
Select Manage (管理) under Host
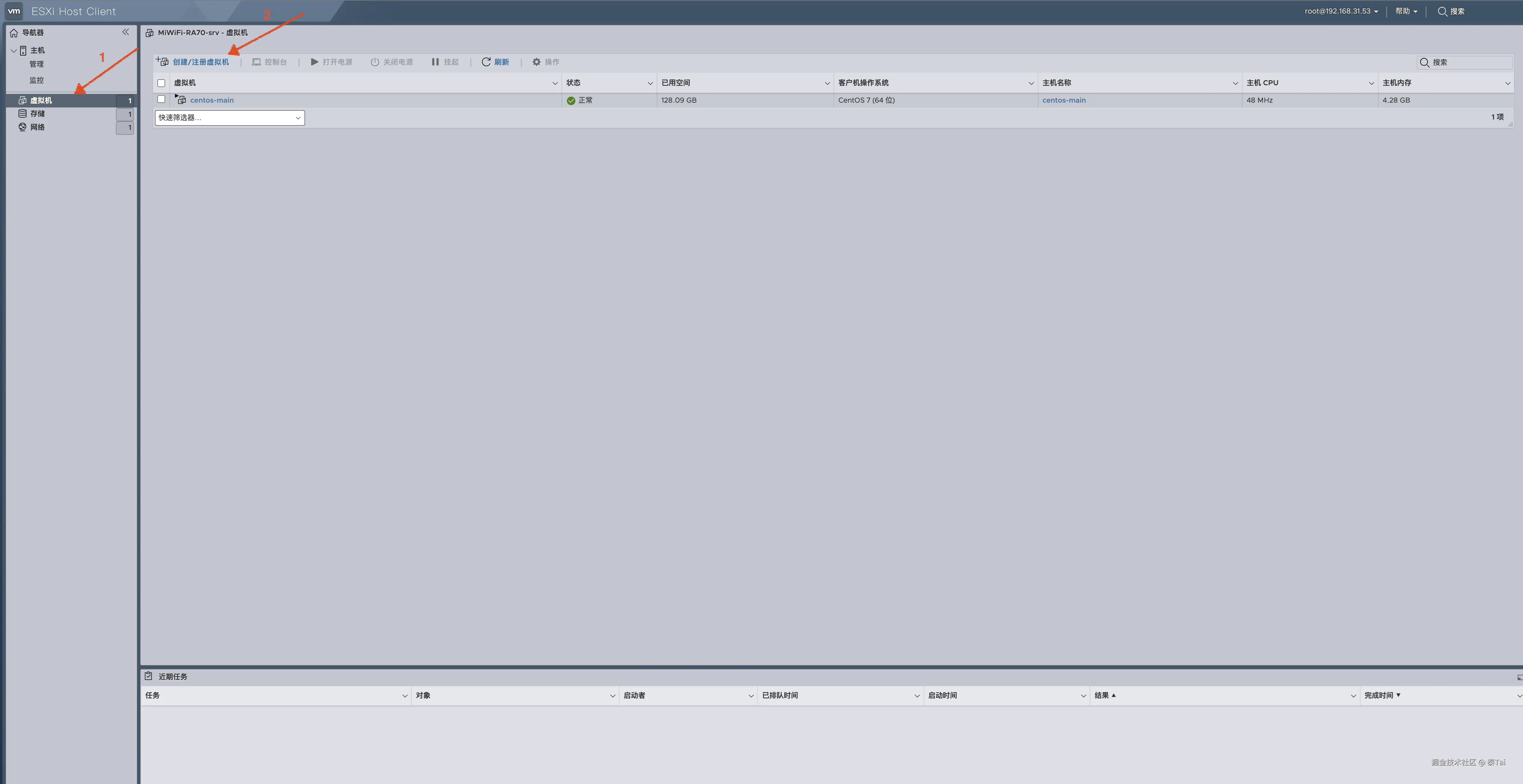pos(37,65)
